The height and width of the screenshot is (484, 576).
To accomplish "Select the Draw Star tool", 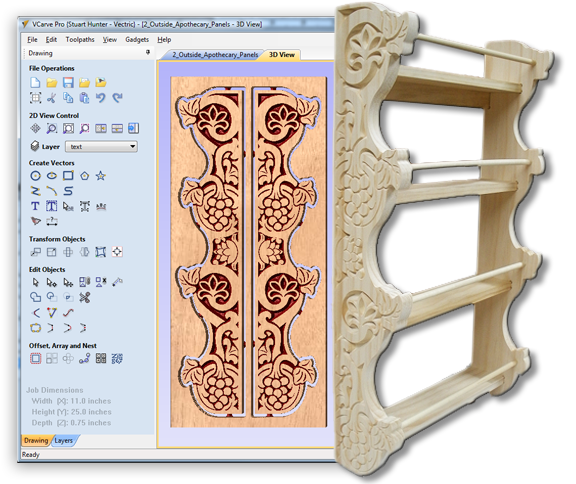I will point(101,176).
